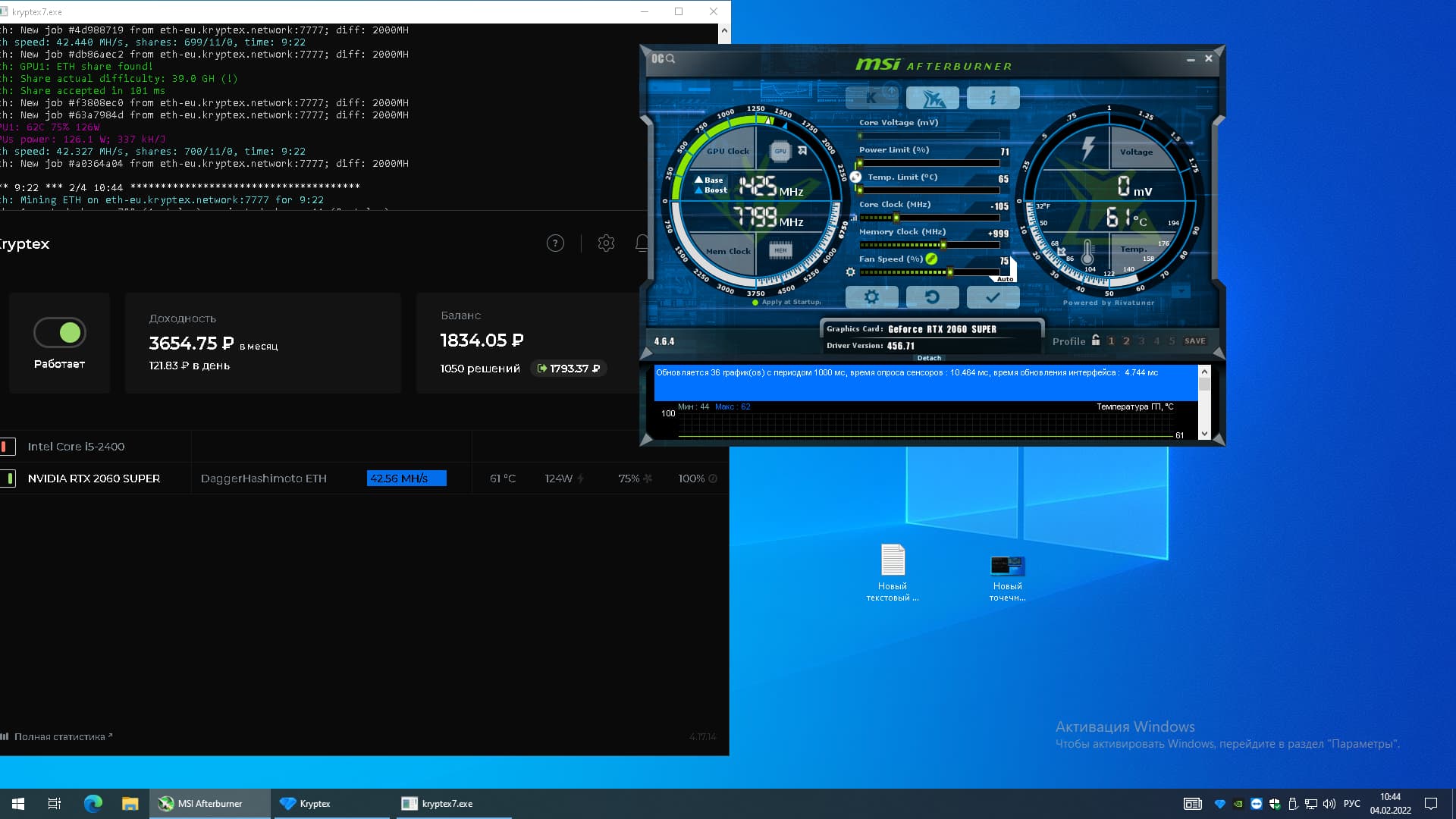Click the 42.56 MH/s hashrate bar
Image resolution: width=1456 pixels, height=819 pixels.
tap(406, 479)
